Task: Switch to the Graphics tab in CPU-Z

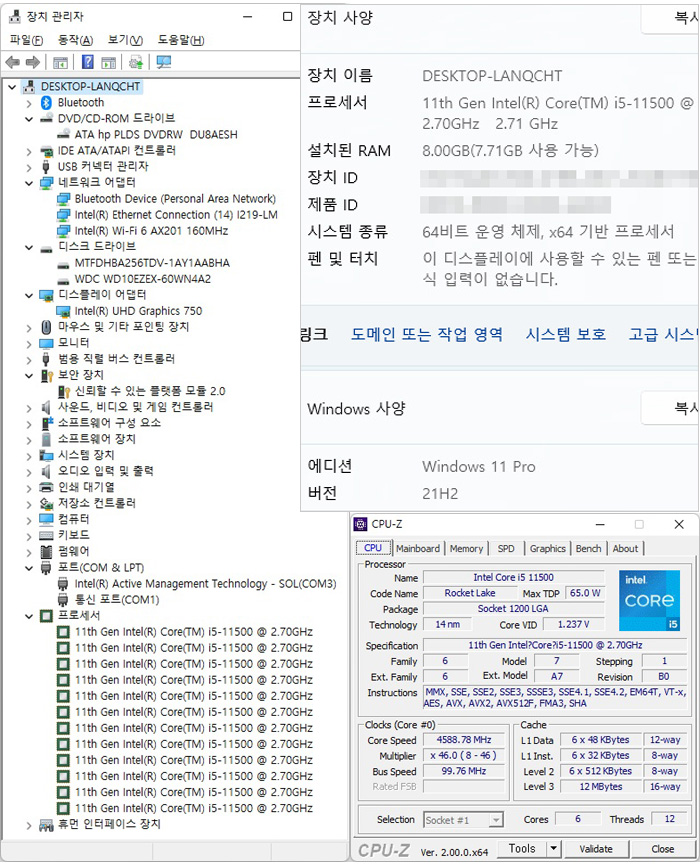Action: pos(547,549)
